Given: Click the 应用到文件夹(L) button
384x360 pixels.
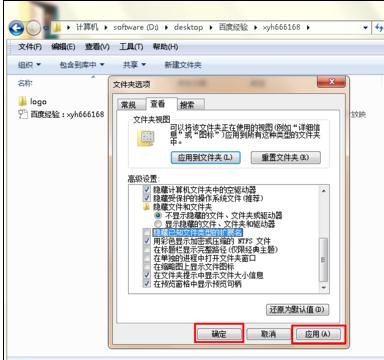Looking at the screenshot, I should tap(205, 157).
